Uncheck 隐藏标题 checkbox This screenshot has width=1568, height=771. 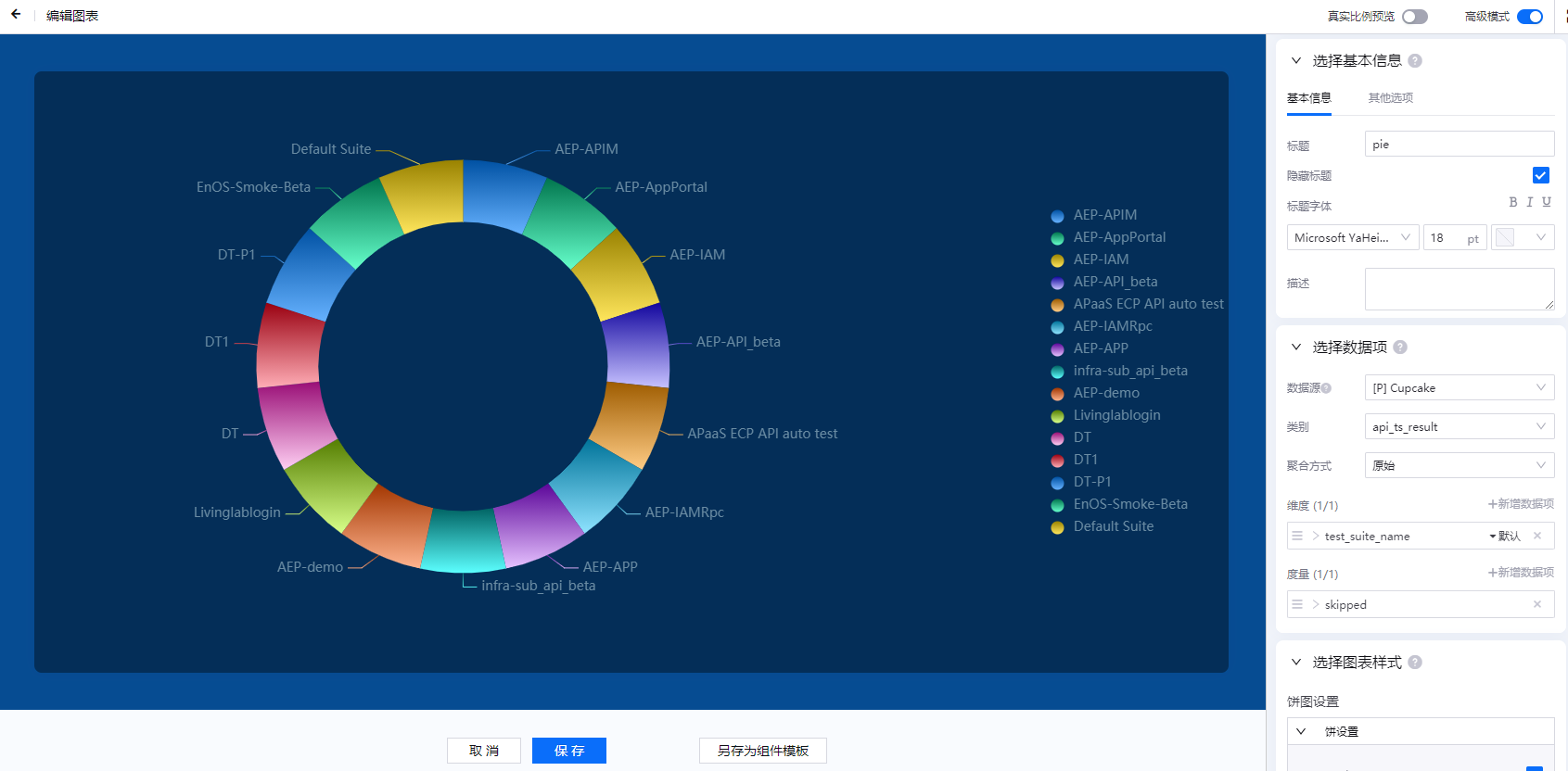pos(1541,175)
